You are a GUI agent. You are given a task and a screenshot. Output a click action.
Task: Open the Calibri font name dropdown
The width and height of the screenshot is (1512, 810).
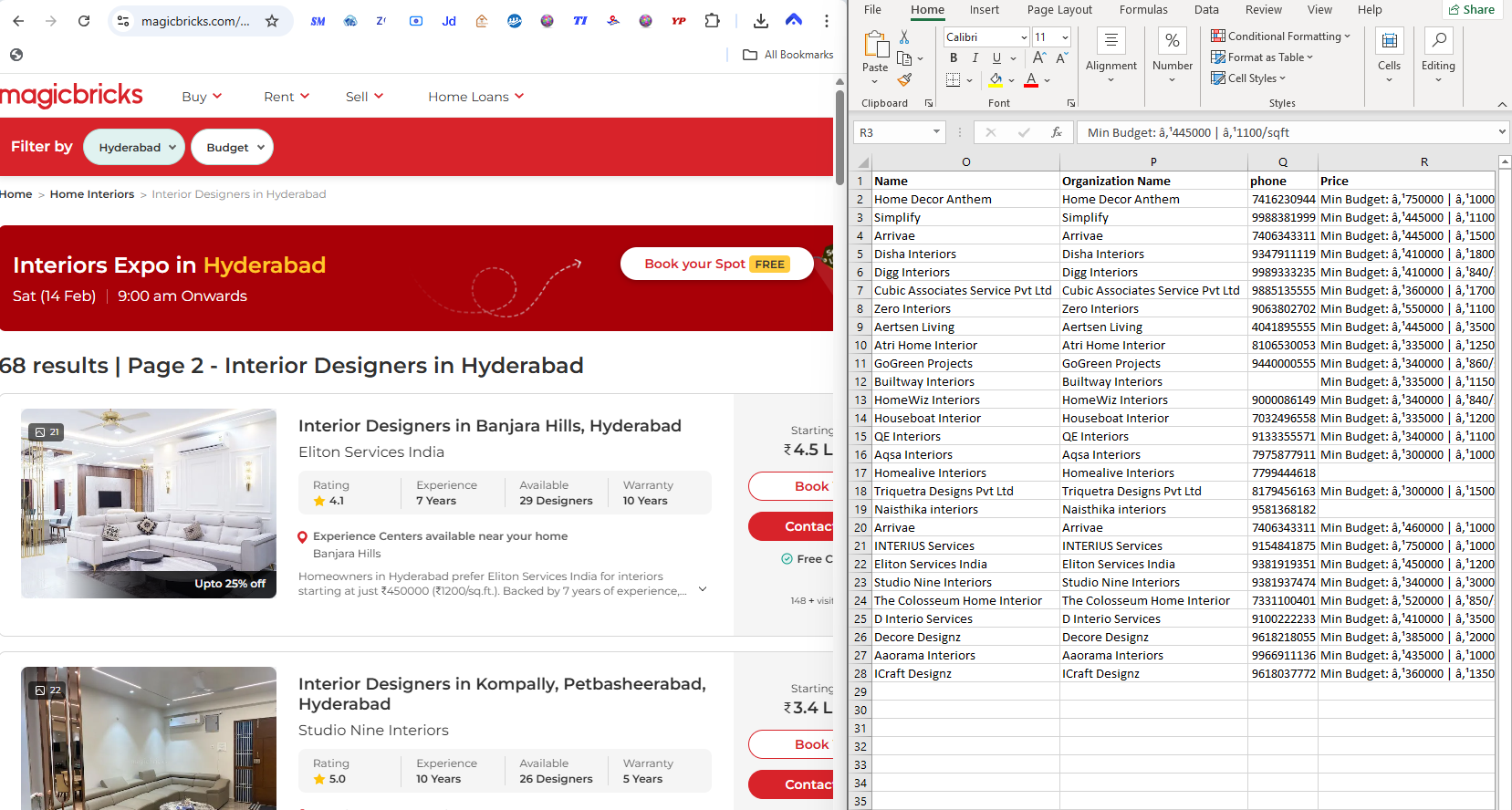tap(1024, 37)
